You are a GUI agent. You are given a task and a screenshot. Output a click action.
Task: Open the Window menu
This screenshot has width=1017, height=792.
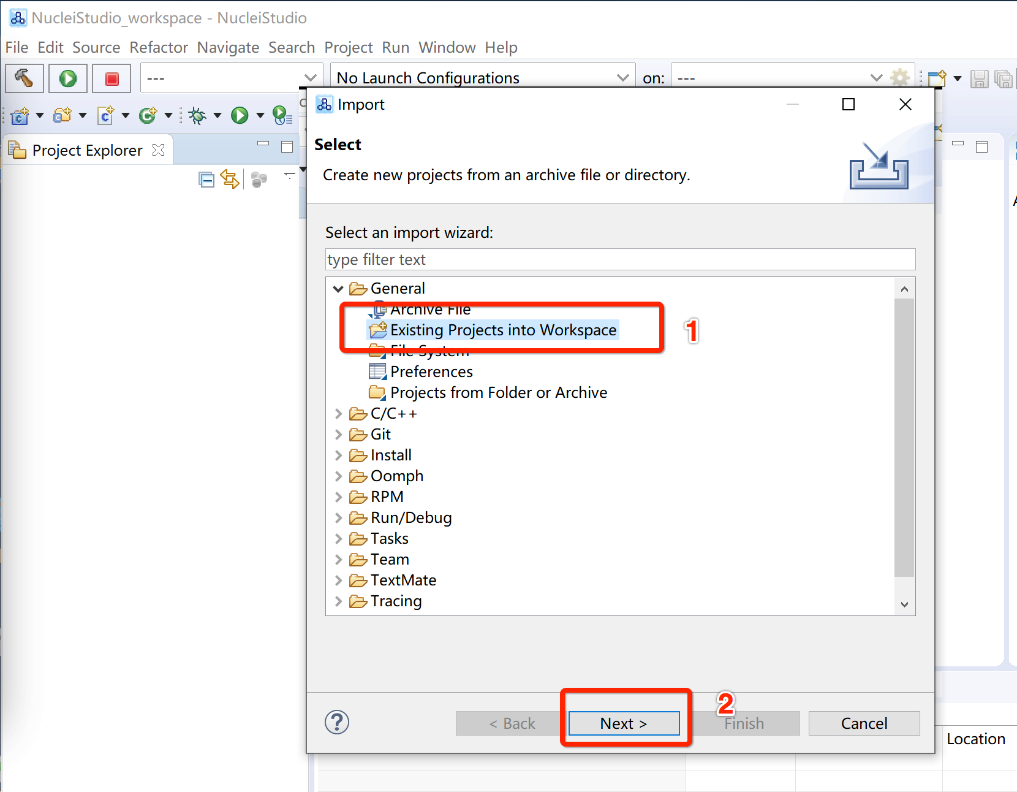[447, 47]
